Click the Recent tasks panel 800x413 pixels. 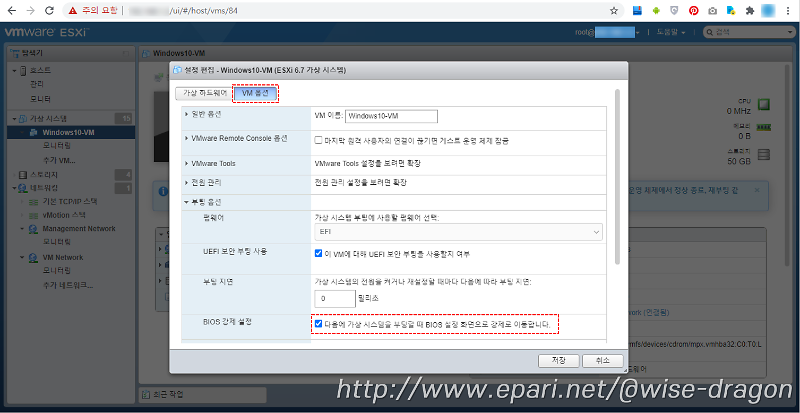coord(202,395)
